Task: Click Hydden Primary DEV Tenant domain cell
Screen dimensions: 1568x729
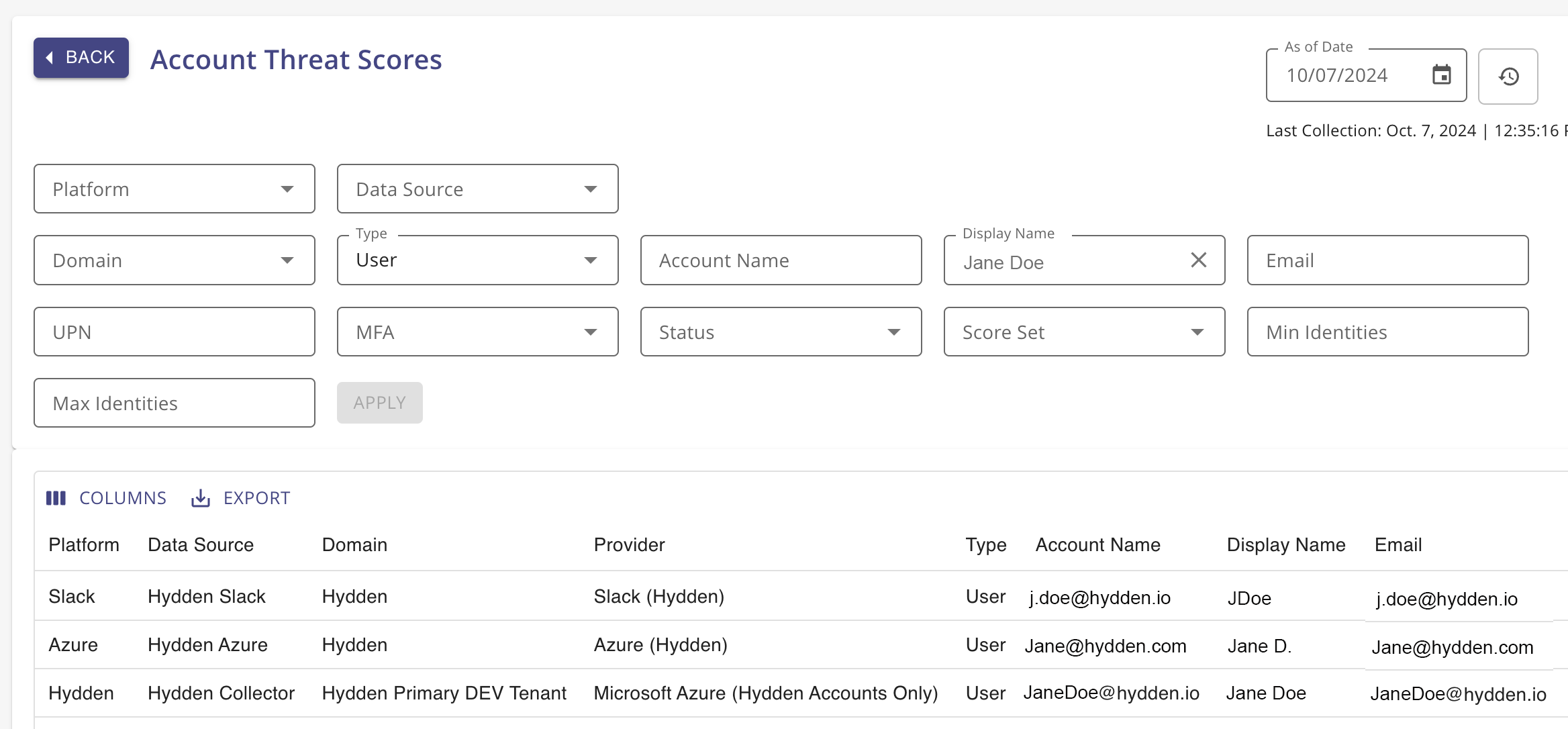Action: pyautogui.click(x=444, y=693)
